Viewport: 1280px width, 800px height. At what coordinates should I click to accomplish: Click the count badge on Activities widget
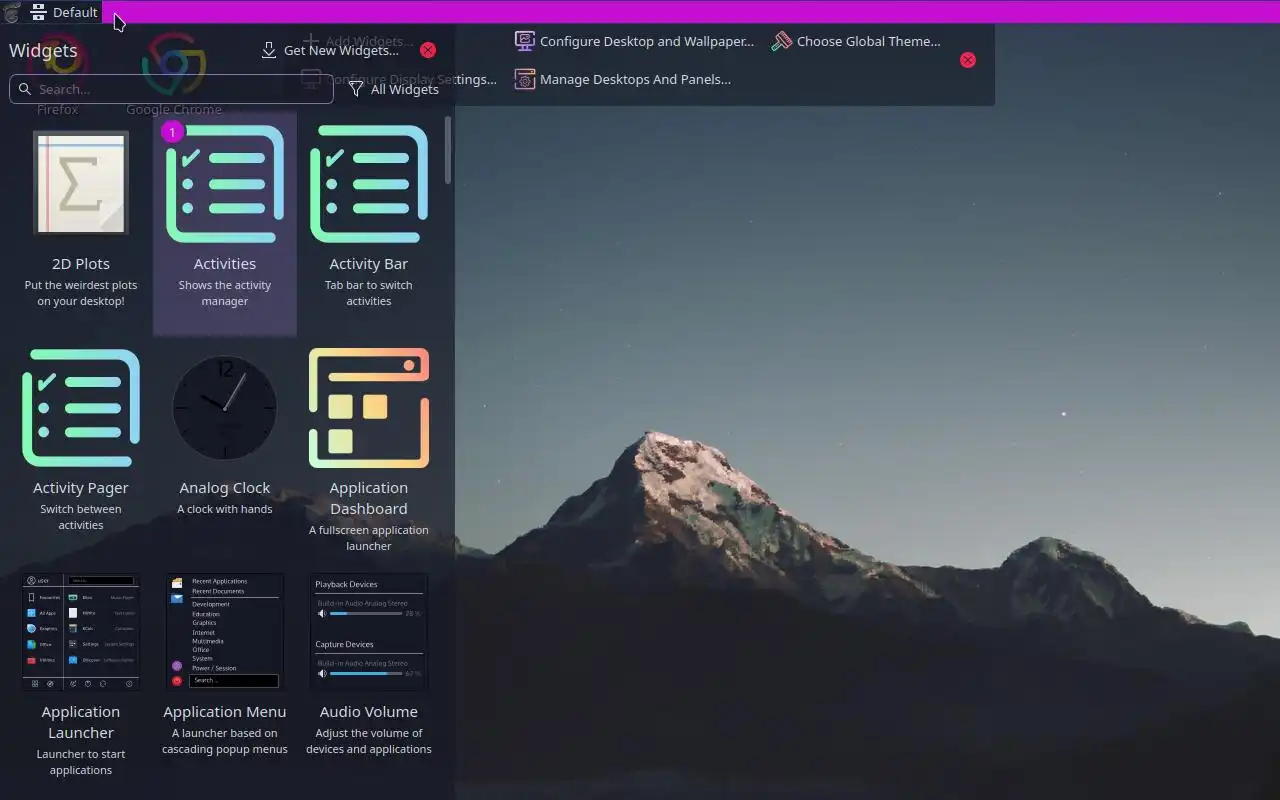(x=172, y=132)
